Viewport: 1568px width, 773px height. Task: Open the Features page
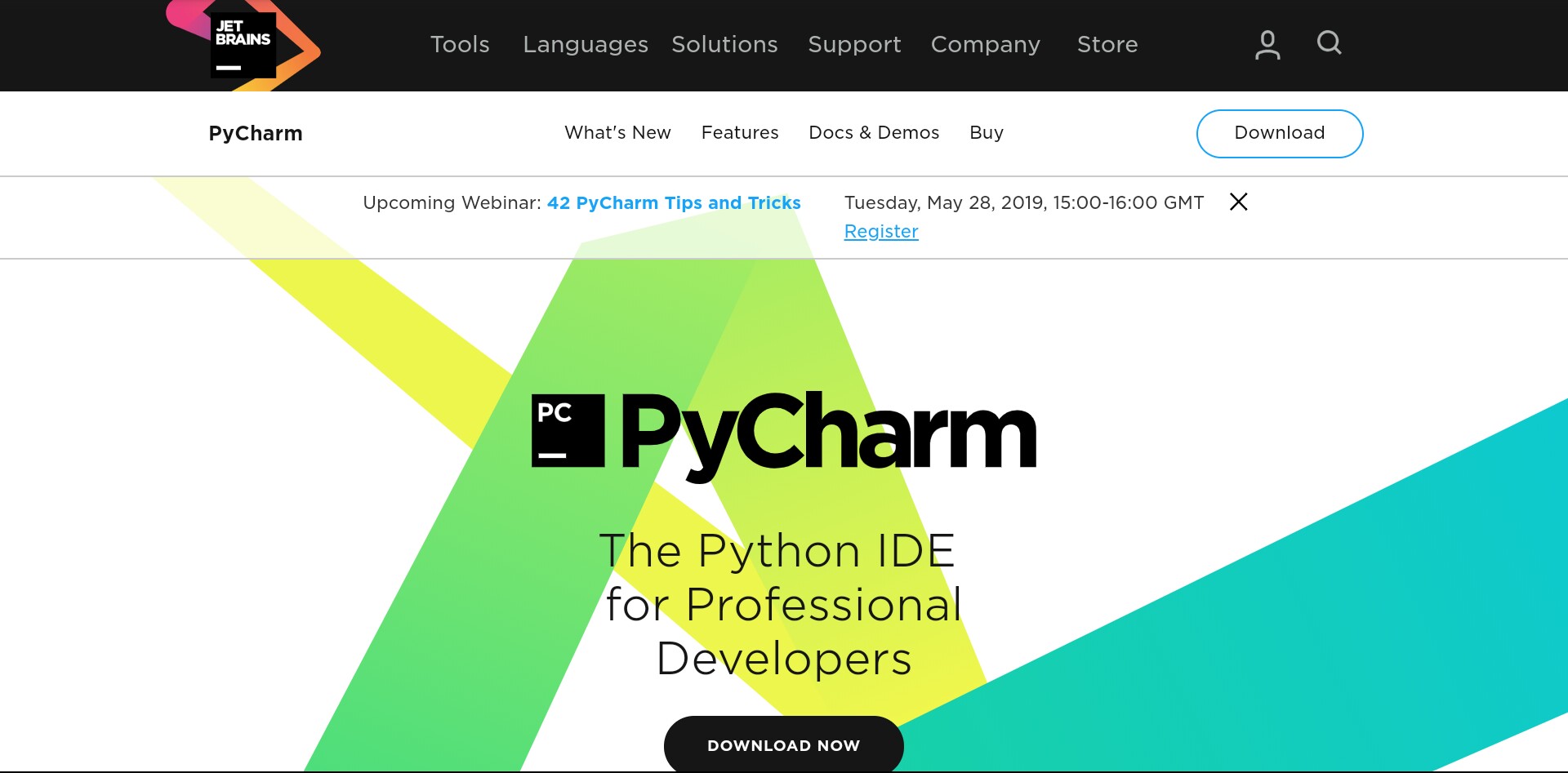click(x=740, y=133)
